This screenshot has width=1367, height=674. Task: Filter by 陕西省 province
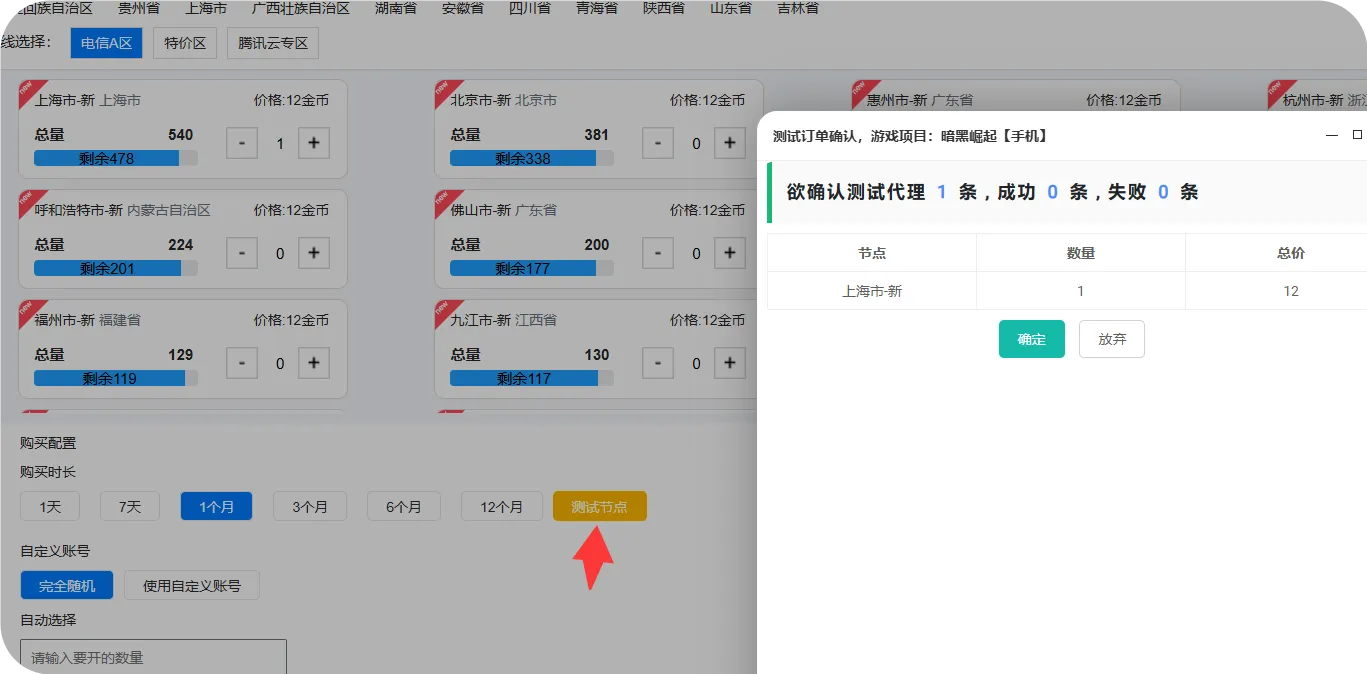[664, 8]
